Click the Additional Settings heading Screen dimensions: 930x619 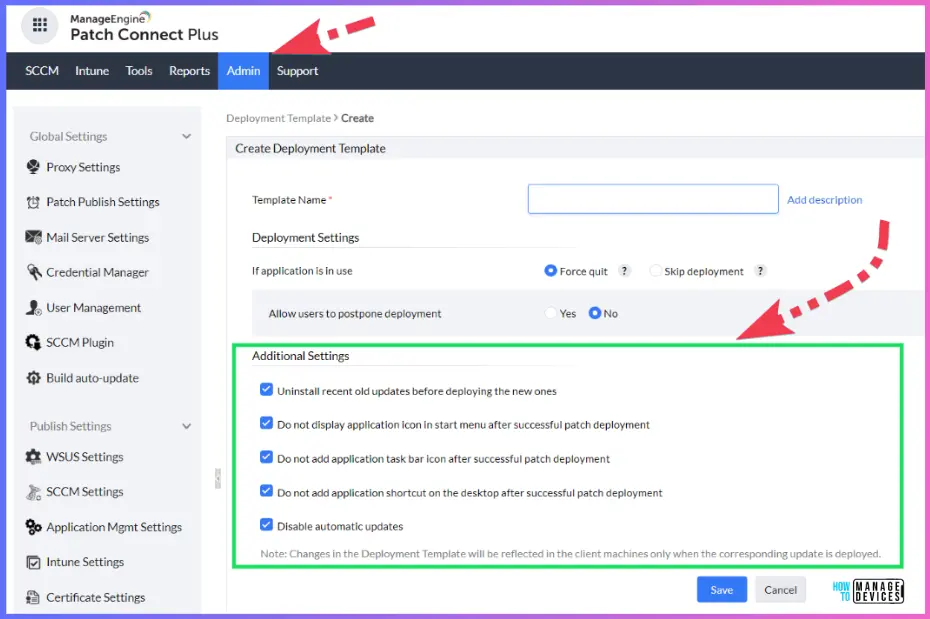[300, 356]
